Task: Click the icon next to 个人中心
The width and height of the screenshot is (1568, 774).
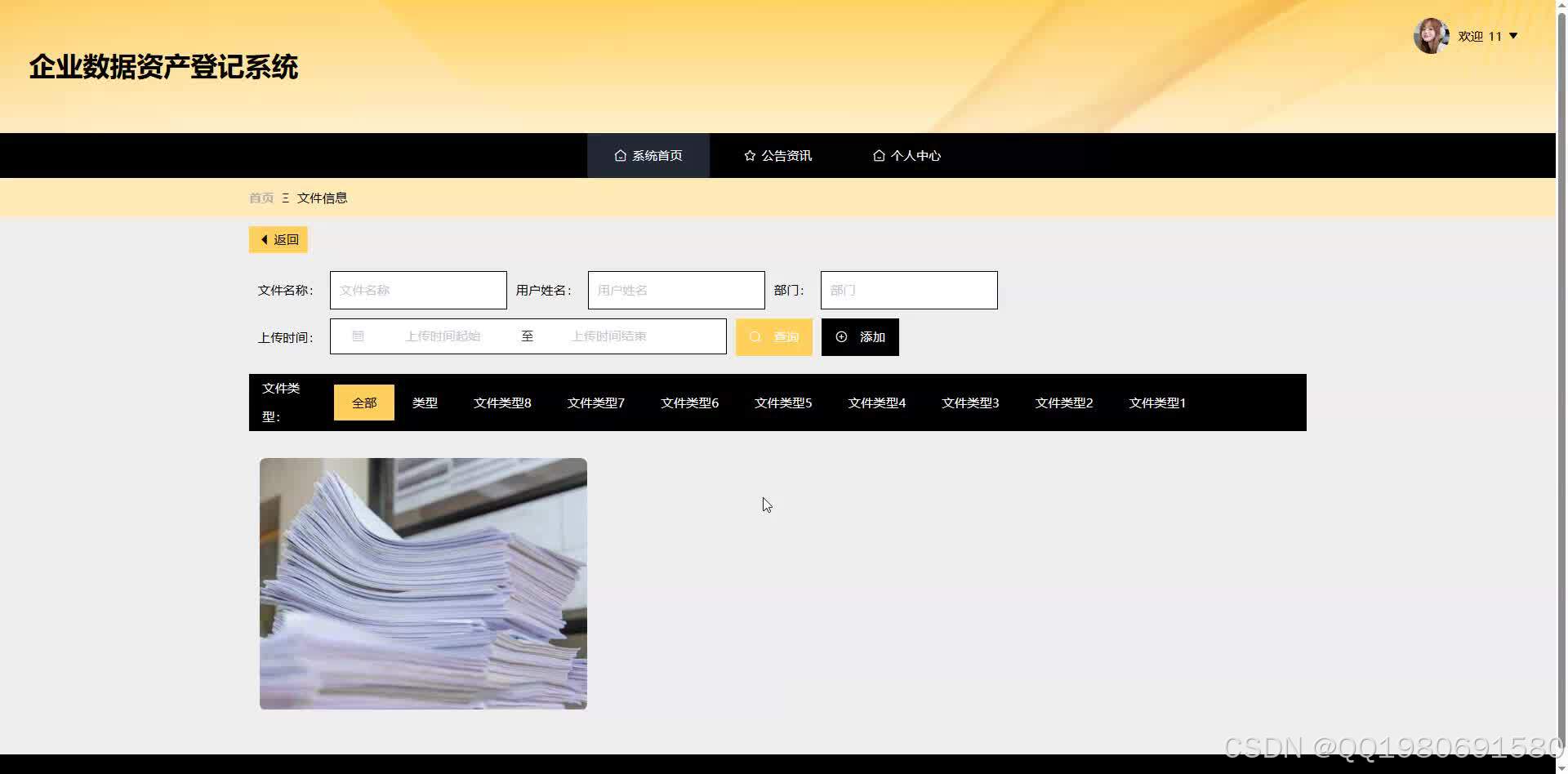Action: tap(880, 155)
